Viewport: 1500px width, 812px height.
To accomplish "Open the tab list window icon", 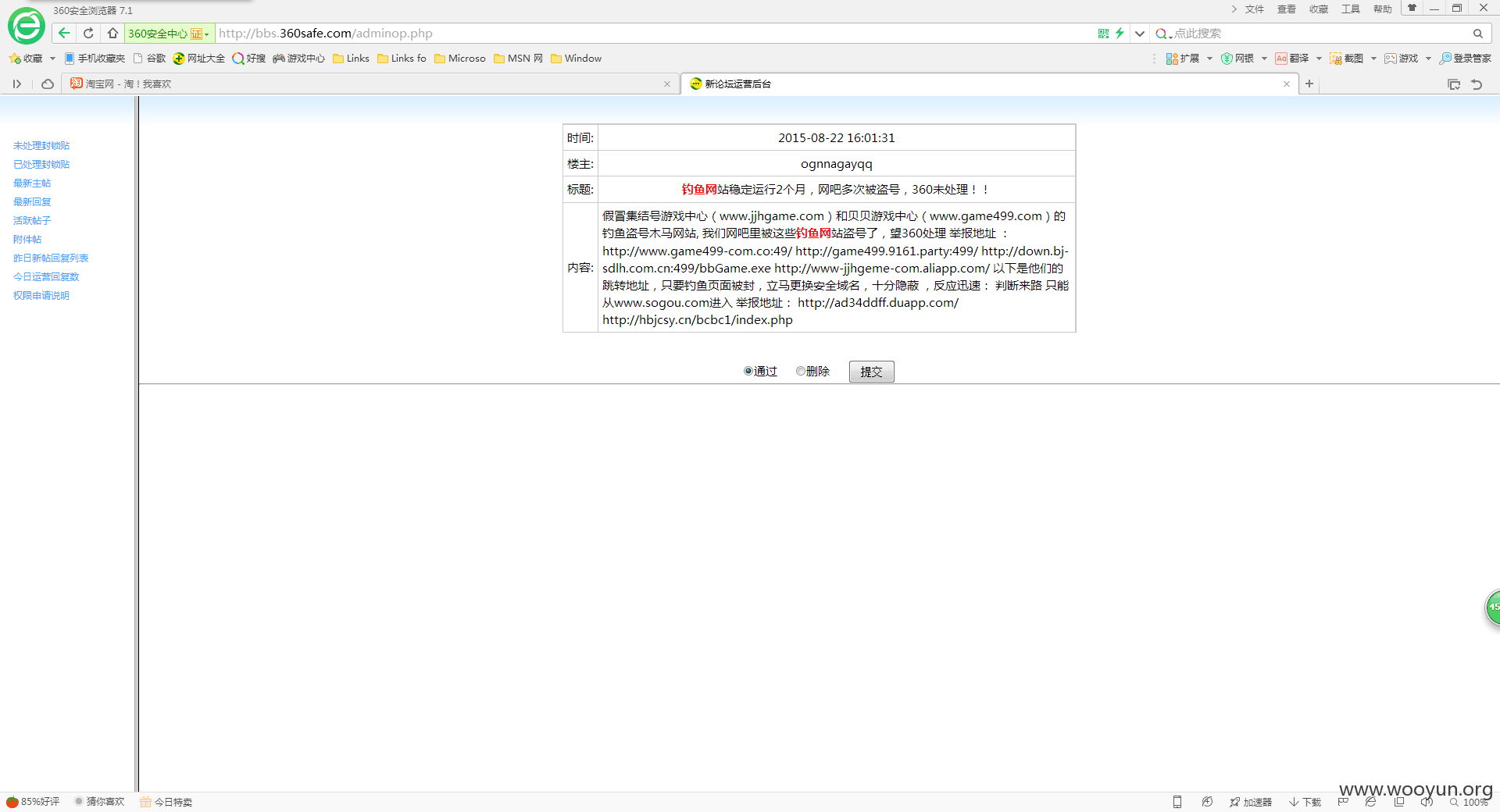I will pos(1454,84).
